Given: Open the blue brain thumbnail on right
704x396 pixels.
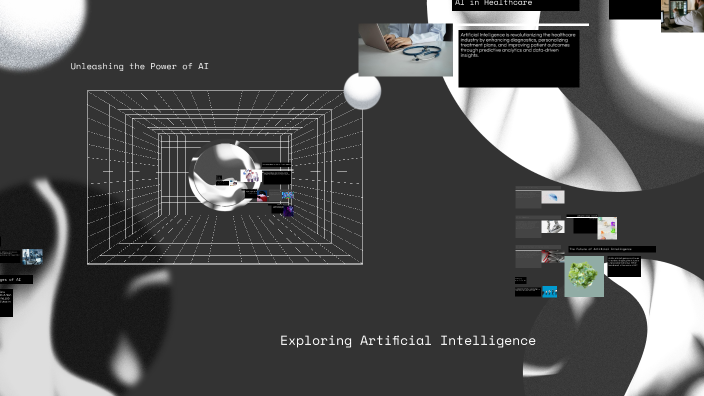Looking at the screenshot, I should pyautogui.click(x=553, y=197).
